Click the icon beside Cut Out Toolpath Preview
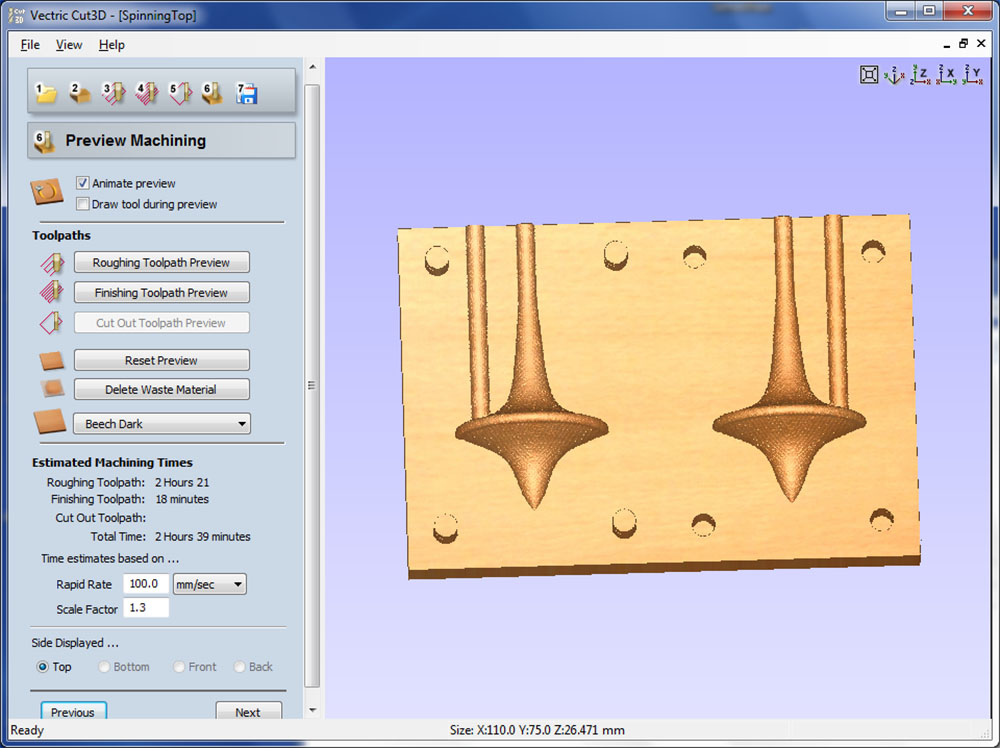Viewport: 1000px width, 748px height. click(x=52, y=323)
